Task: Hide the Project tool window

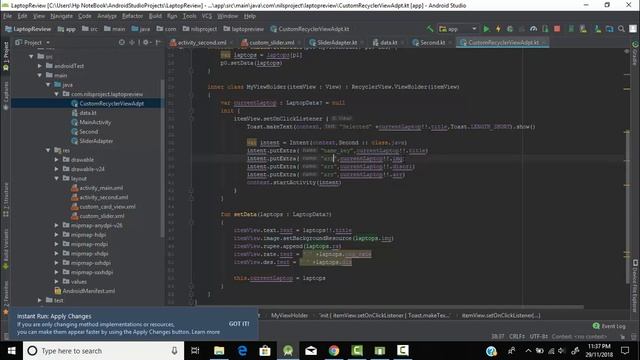Action: click(x=158, y=42)
